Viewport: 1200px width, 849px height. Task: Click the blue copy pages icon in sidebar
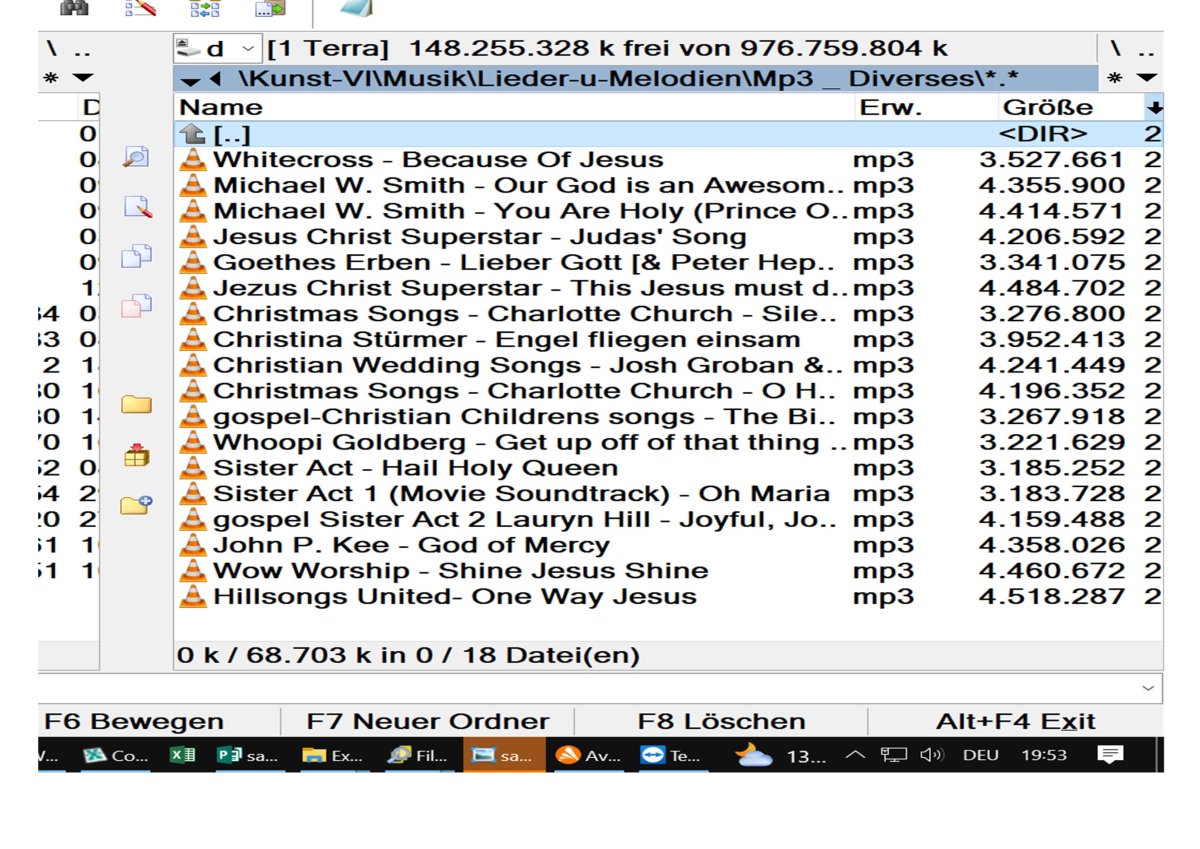click(x=136, y=257)
